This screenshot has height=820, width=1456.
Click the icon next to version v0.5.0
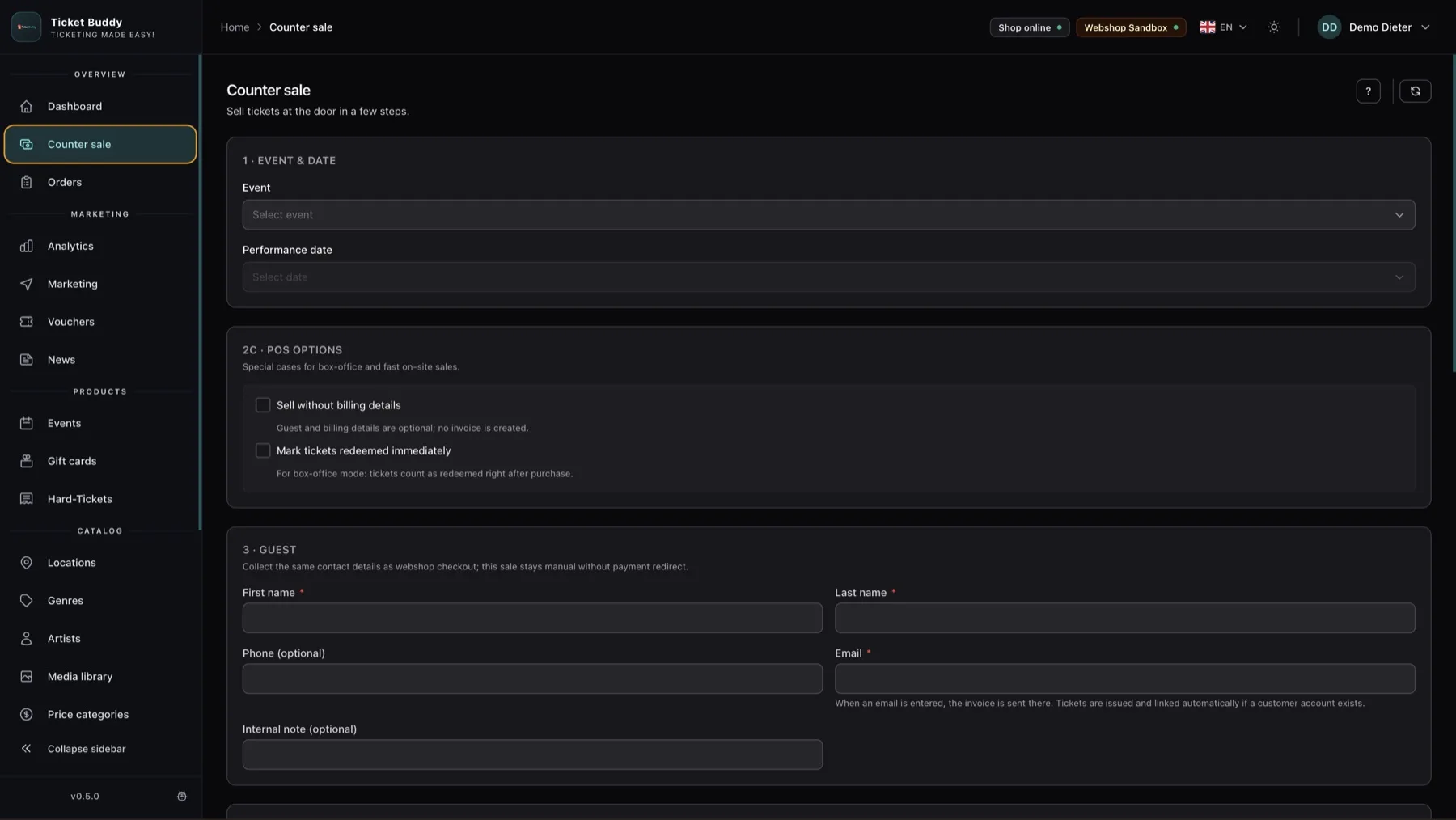182,797
